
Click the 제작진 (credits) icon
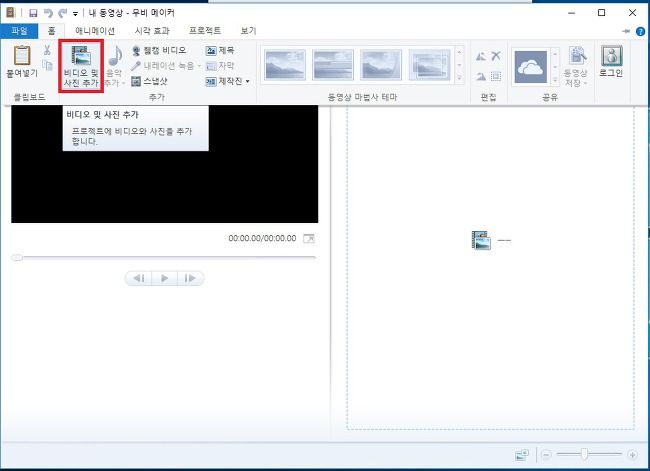[211, 82]
